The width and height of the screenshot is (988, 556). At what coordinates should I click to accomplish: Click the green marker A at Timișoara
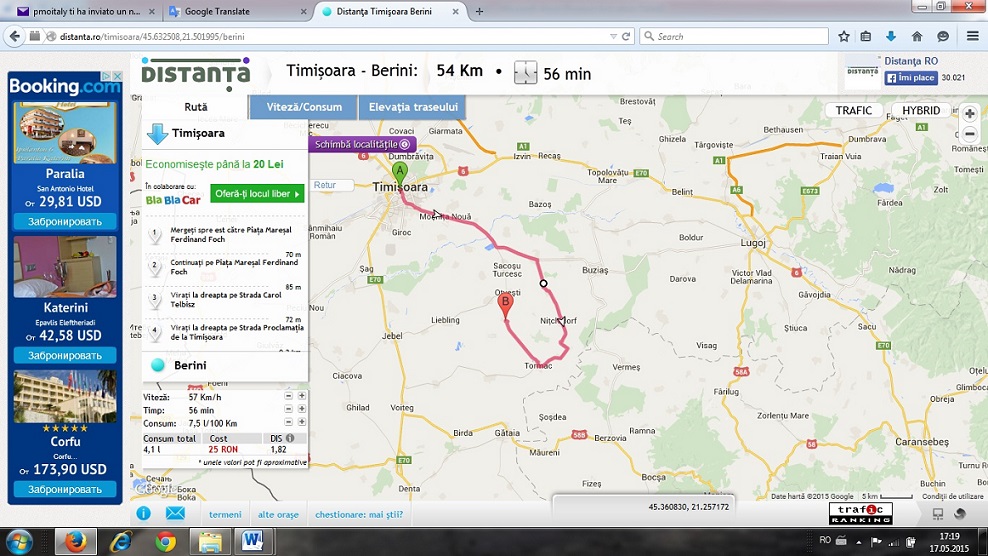399,172
